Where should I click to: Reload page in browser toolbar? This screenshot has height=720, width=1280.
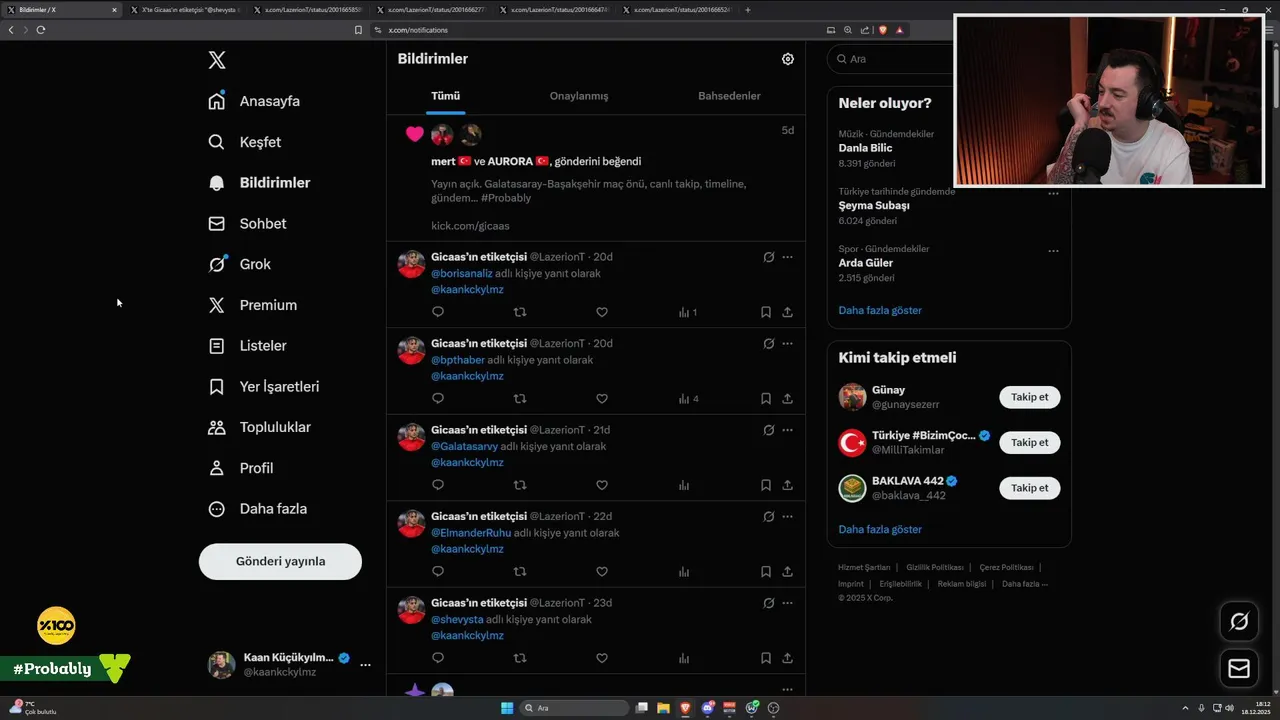coord(40,30)
